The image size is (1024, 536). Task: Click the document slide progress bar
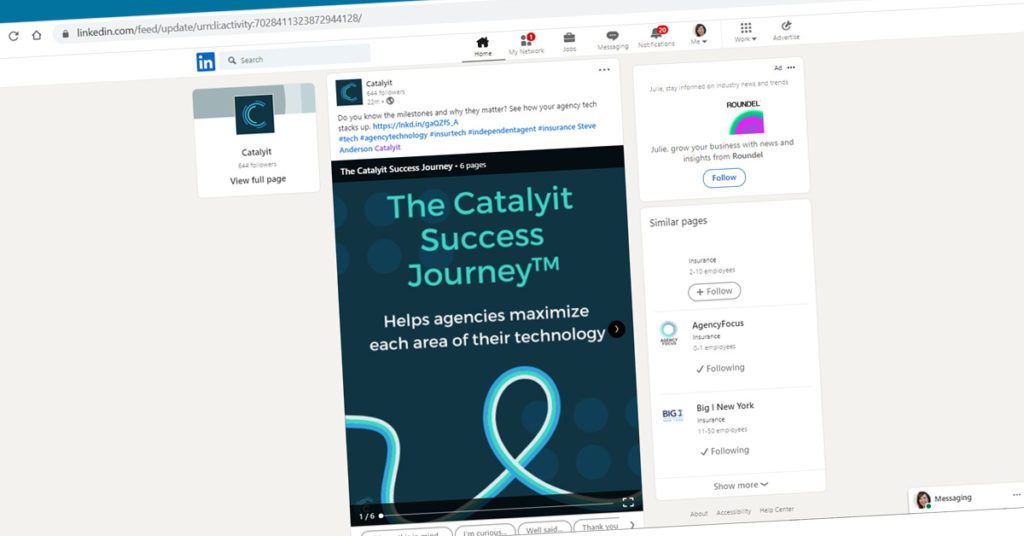tap(498, 510)
